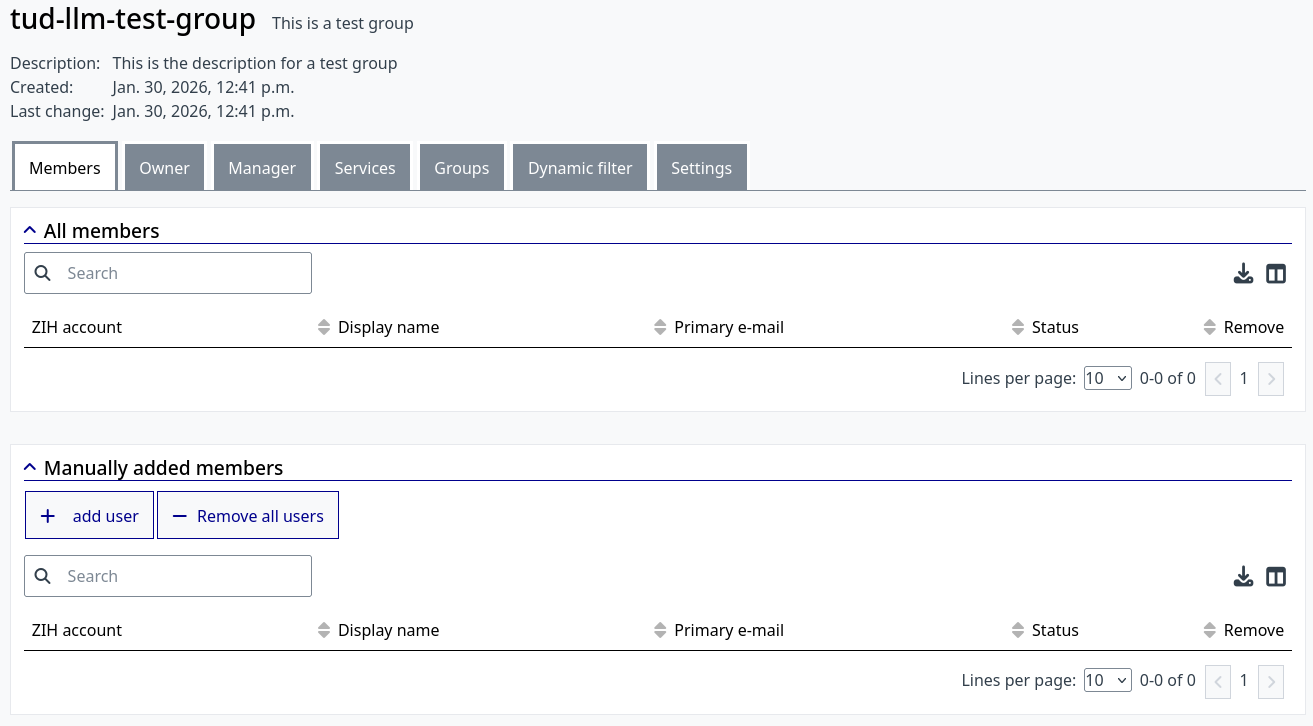Click the Remove all users button
Image resolution: width=1313 pixels, height=726 pixels.
[x=248, y=515]
